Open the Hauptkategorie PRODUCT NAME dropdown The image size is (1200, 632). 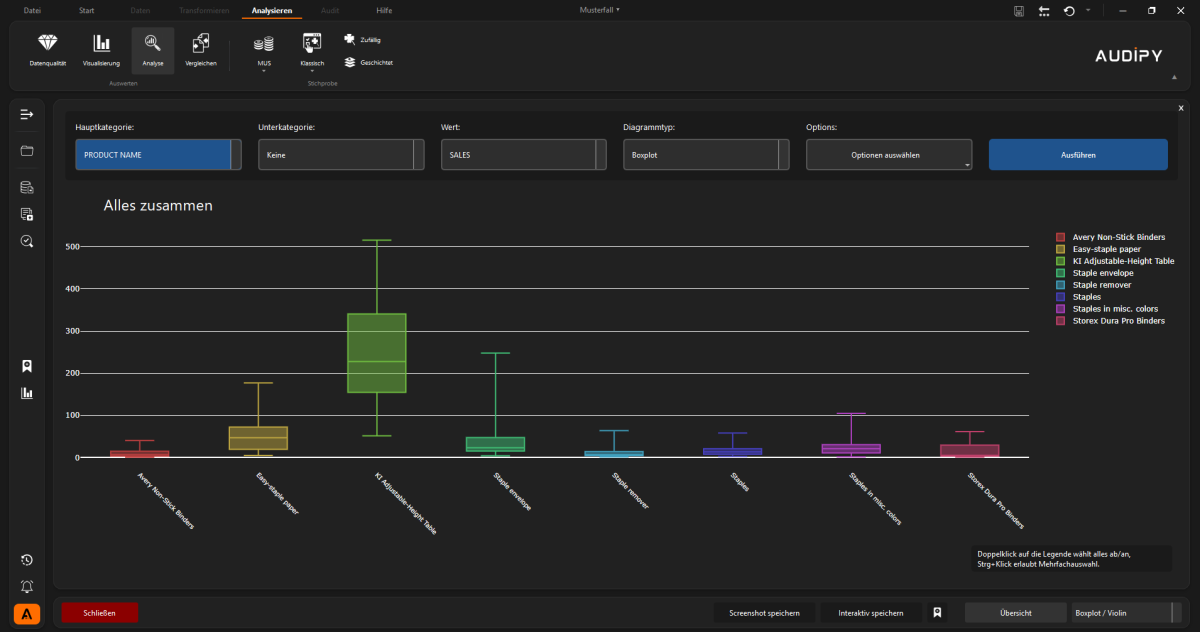(158, 155)
